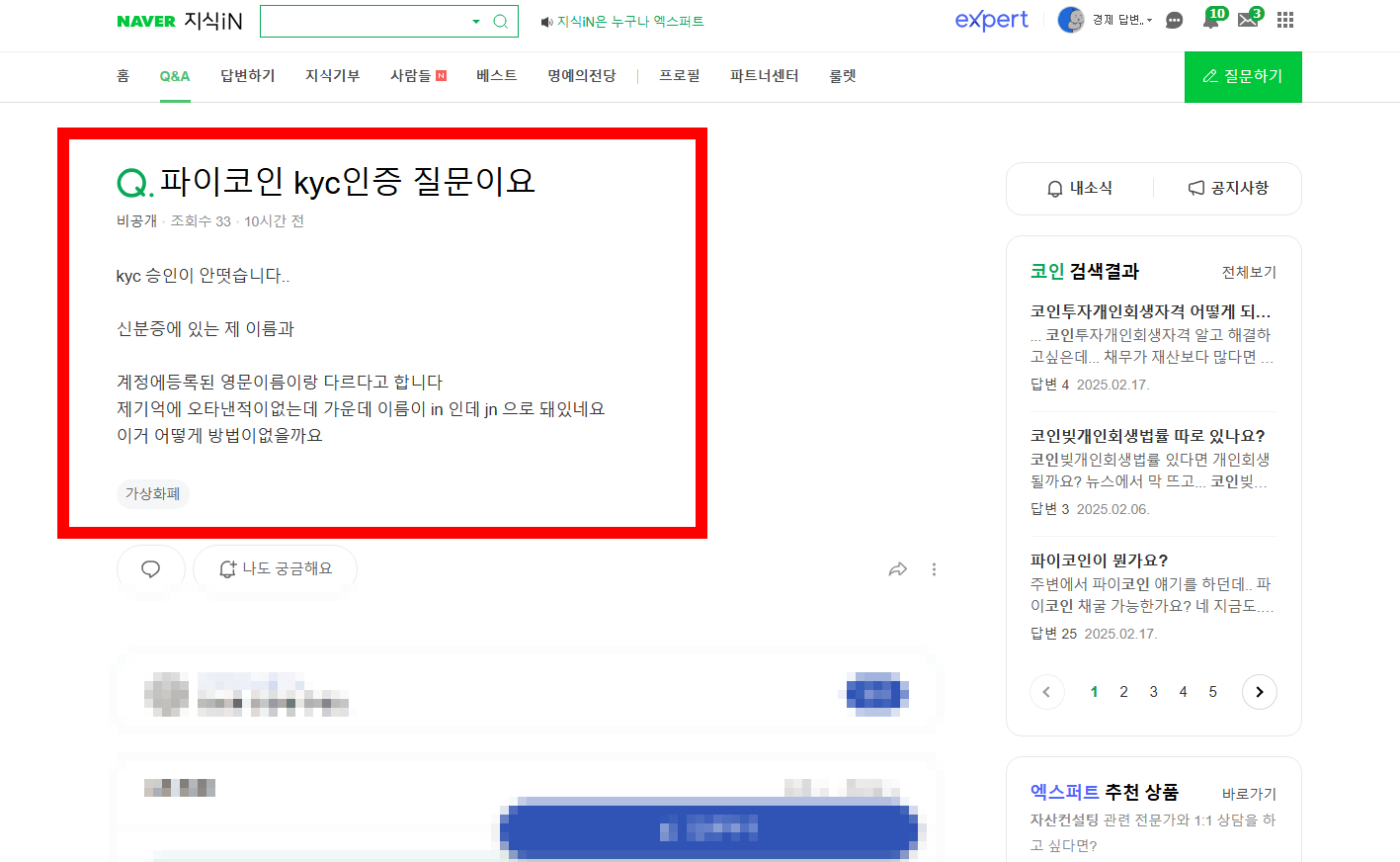
Task: Click the NAVER logo
Action: pos(146,22)
